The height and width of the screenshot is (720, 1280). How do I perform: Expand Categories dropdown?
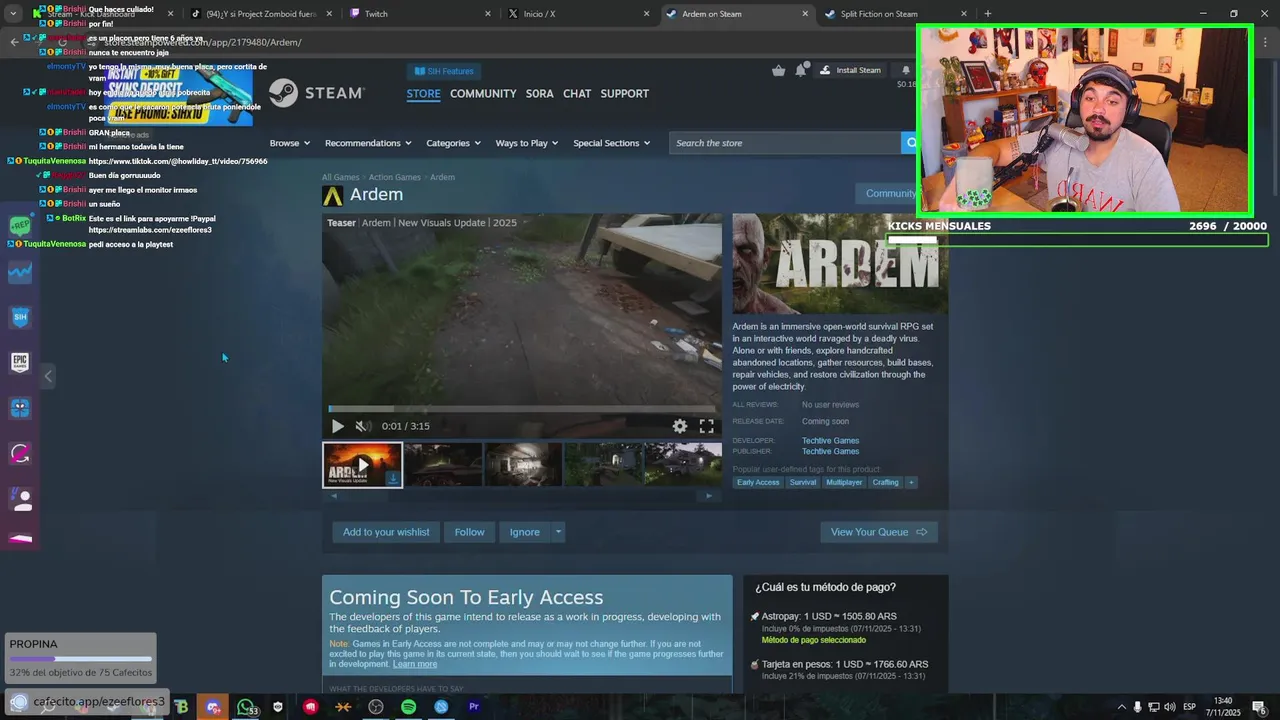click(453, 143)
